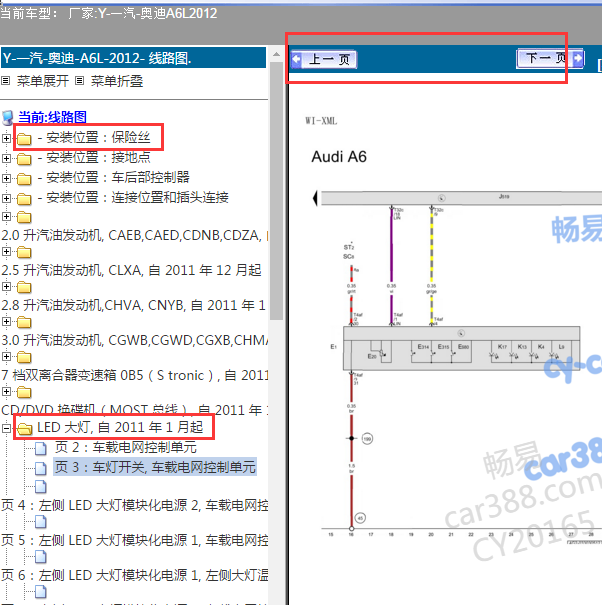This screenshot has height=605, width=602.
Task: Click the computer icon beside 当前:线路图
Action: point(8,117)
